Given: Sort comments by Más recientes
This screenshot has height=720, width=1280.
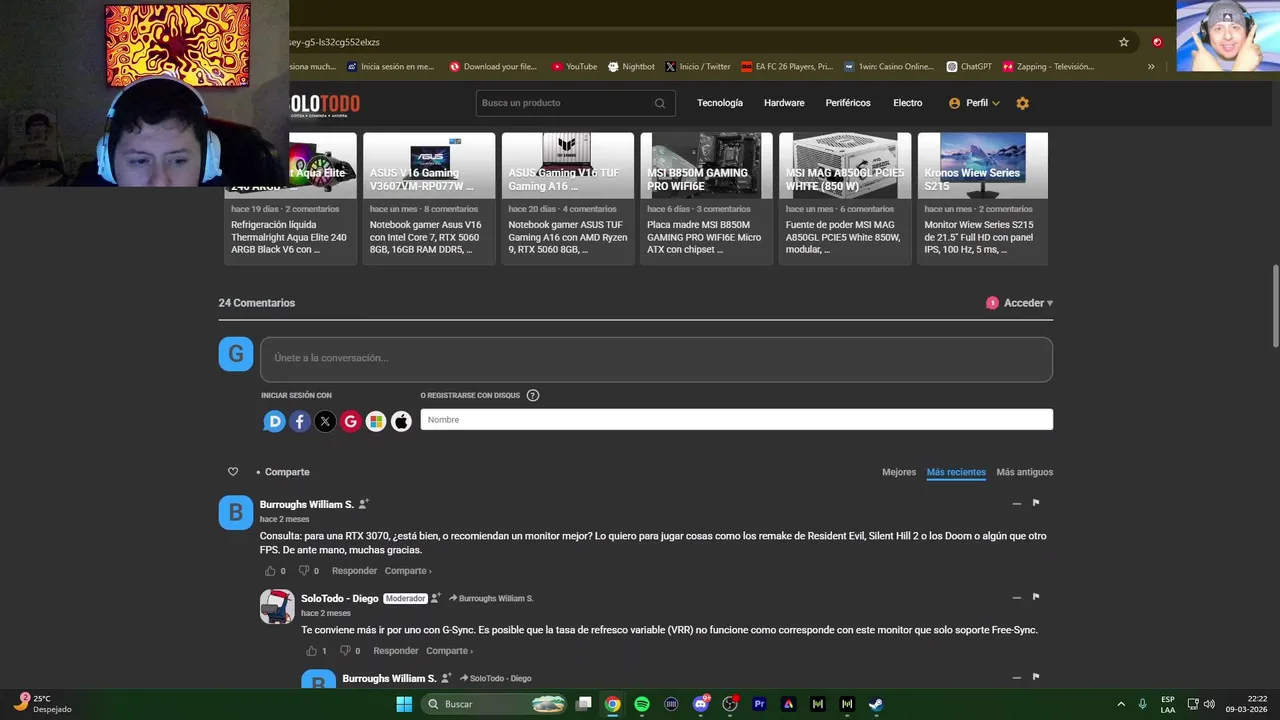Looking at the screenshot, I should pyautogui.click(x=956, y=472).
